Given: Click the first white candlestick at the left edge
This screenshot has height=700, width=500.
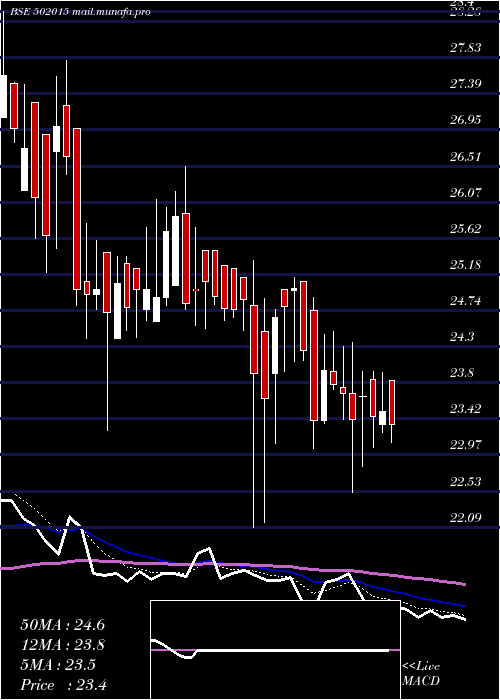Looking at the screenshot, I should [x=3, y=96].
